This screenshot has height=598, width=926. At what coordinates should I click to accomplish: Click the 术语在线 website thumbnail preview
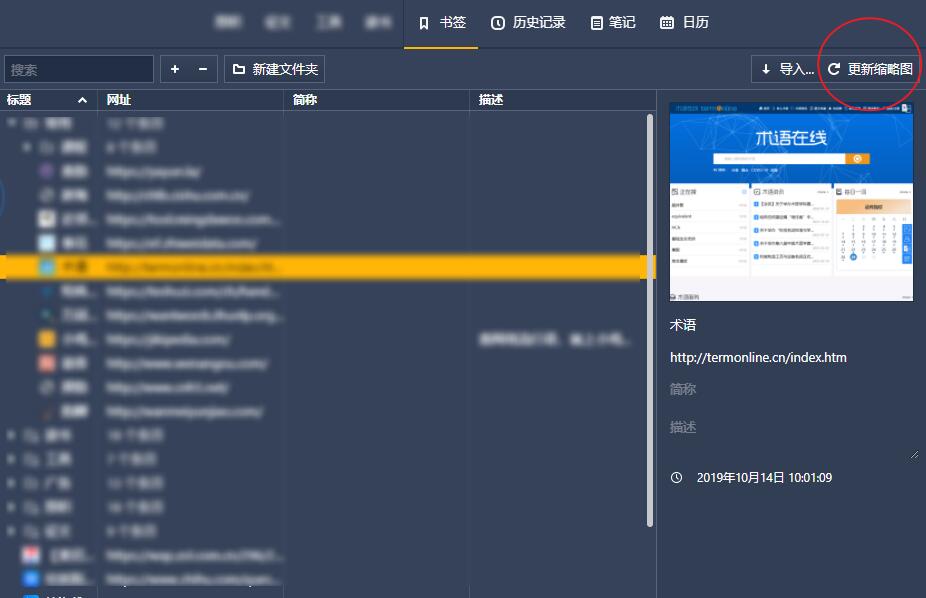click(x=791, y=201)
